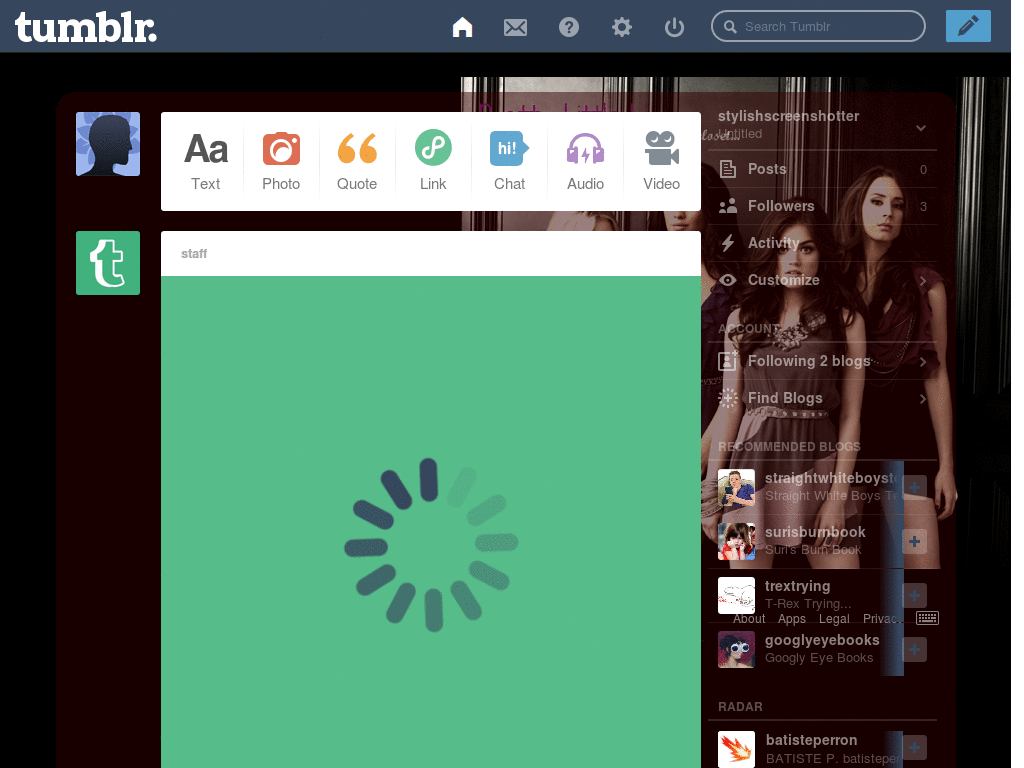Image resolution: width=1024 pixels, height=768 pixels.
Task: Click the Following contacts icon
Action: point(728,361)
